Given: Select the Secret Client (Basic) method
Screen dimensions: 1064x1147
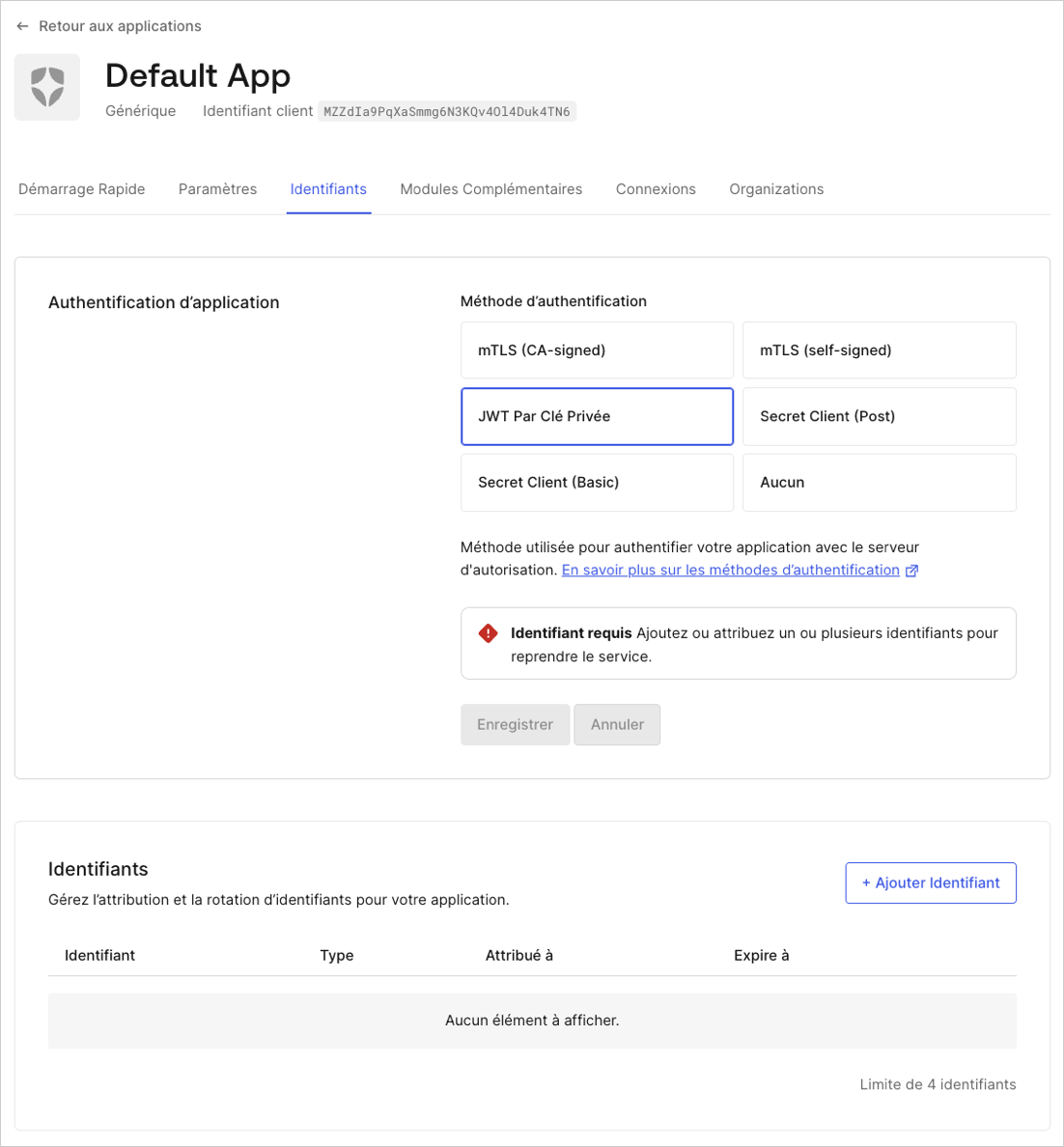Looking at the screenshot, I should click(x=596, y=482).
